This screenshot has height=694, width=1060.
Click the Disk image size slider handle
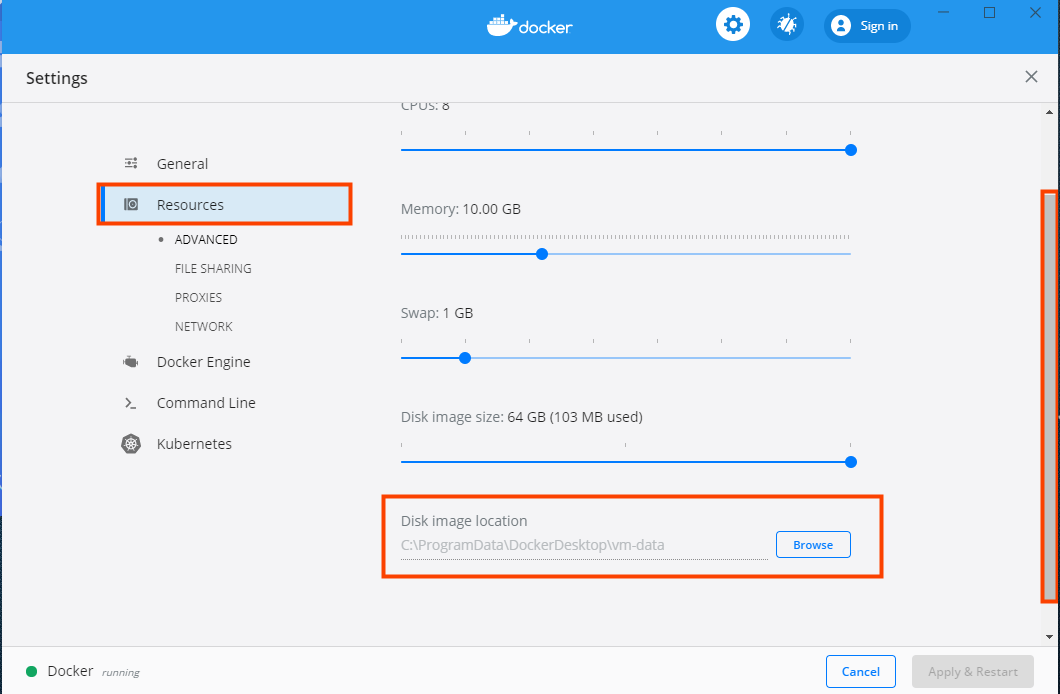tap(851, 462)
